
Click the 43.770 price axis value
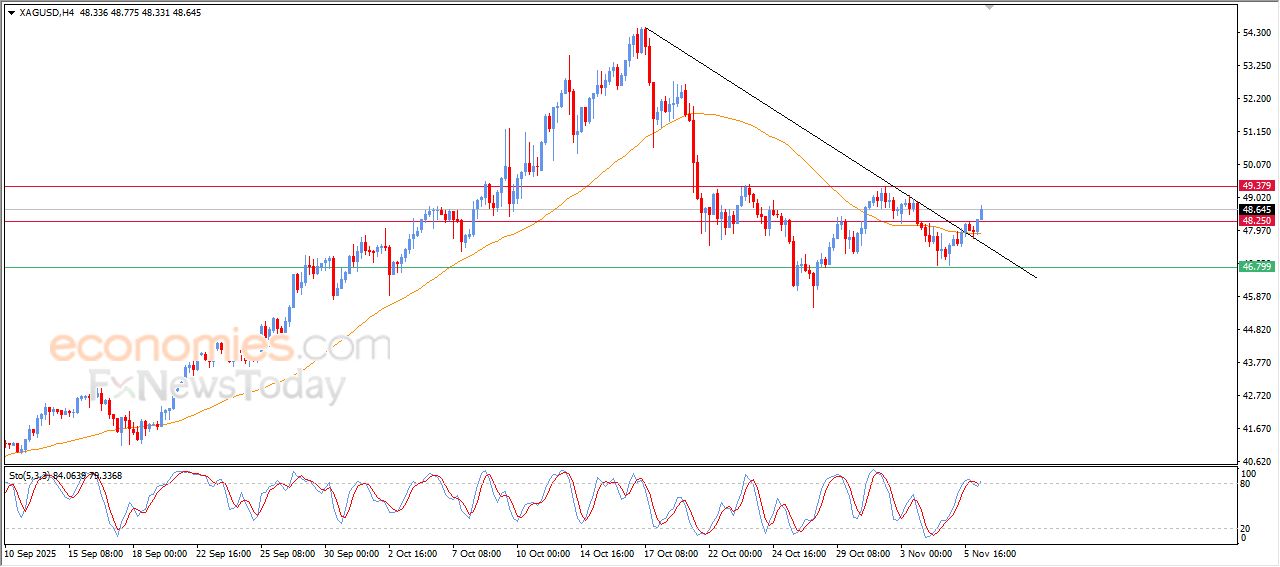[x=1257, y=363]
